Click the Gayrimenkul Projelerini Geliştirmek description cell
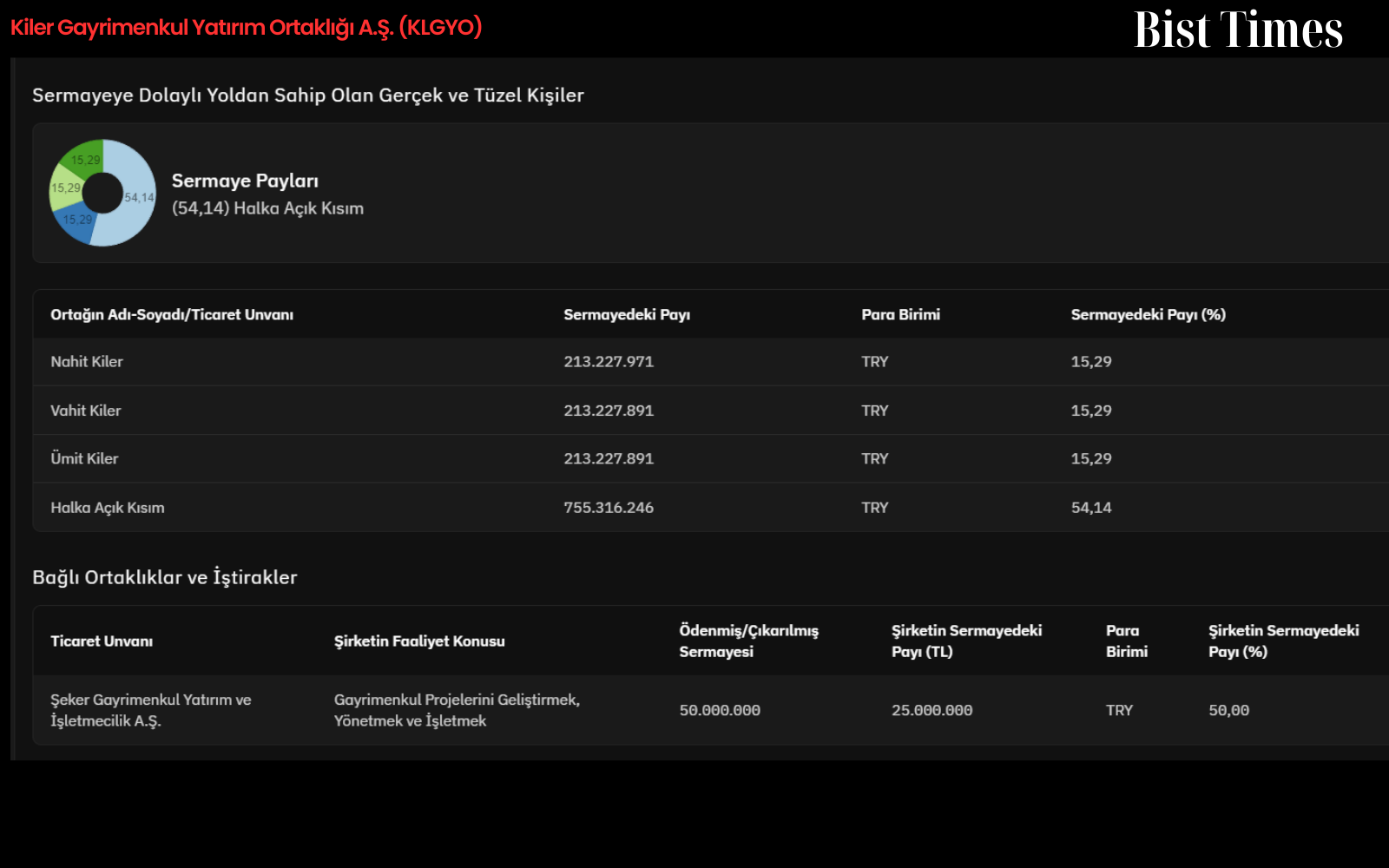 (x=457, y=710)
